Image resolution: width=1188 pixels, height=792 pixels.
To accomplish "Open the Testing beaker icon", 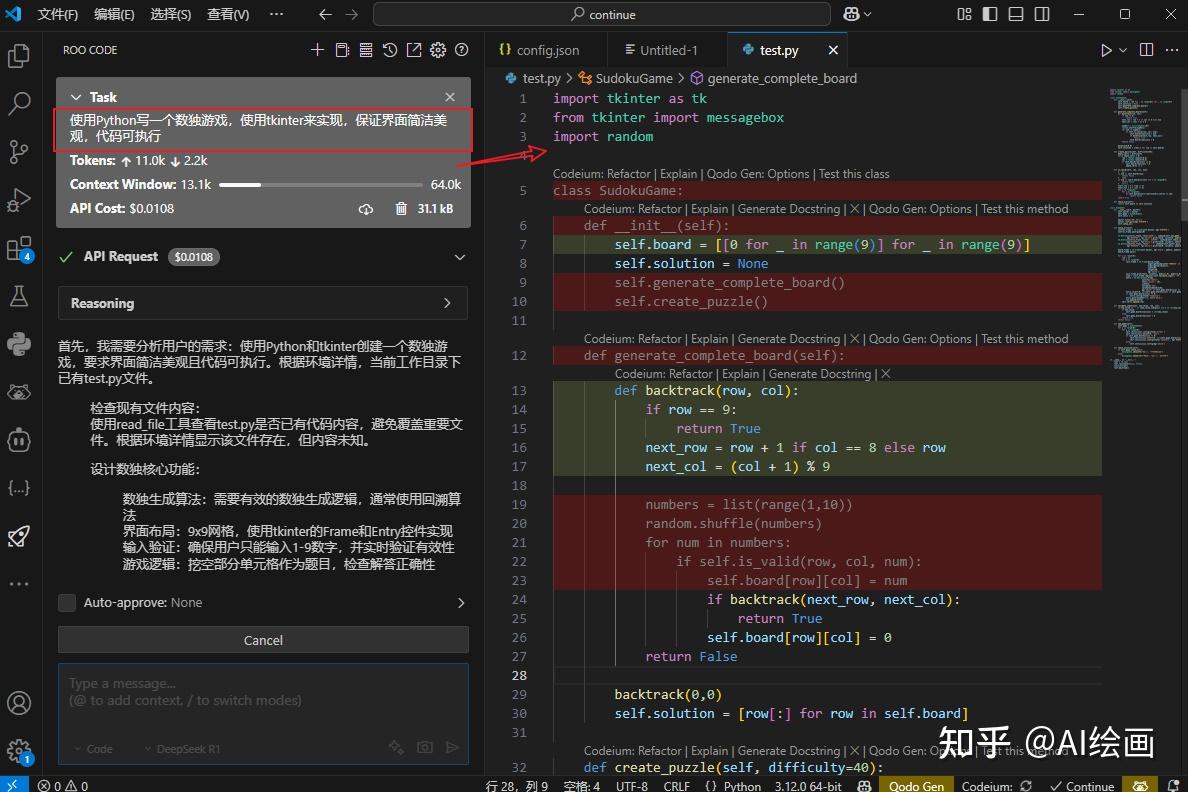I will click(x=19, y=296).
